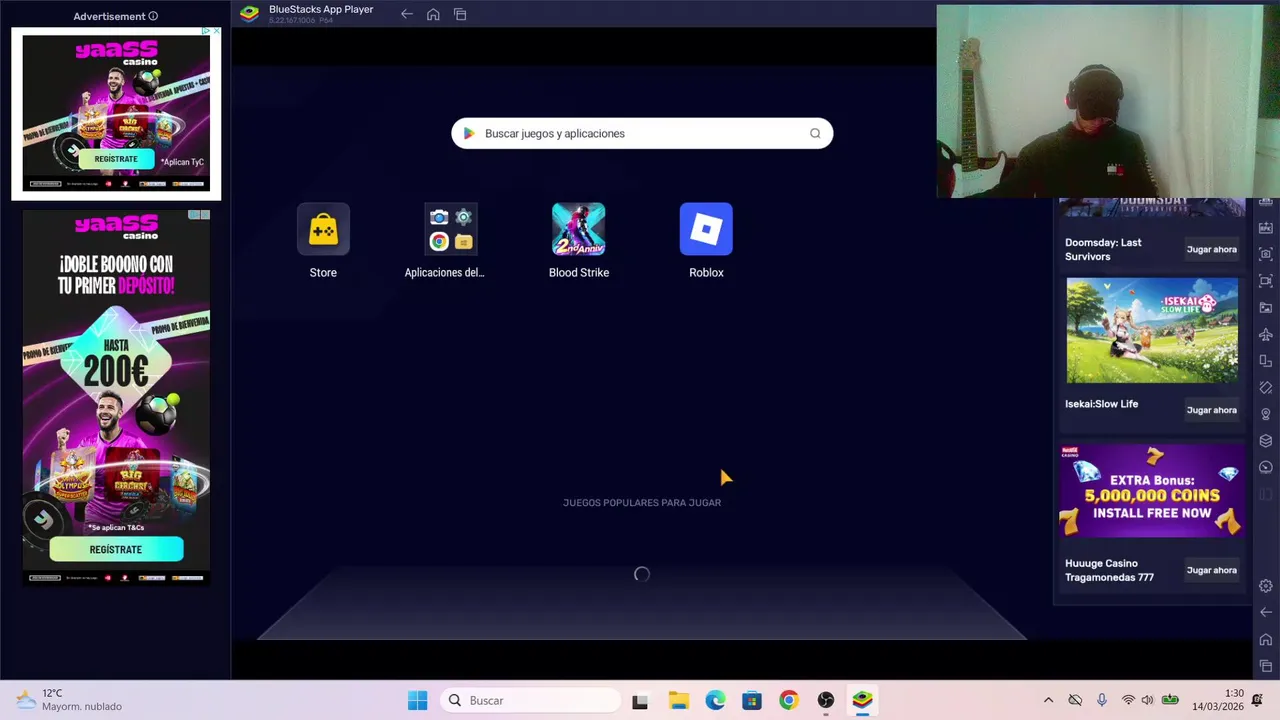Open Microsoft Edge from the taskbar
1280x720 pixels.
715,700
